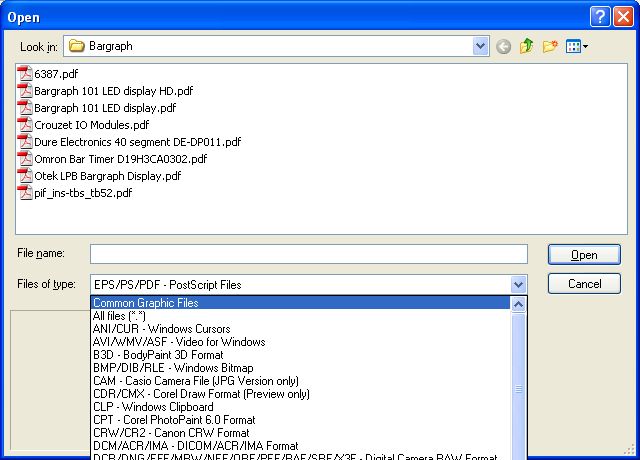
Task: Click icon of Otek LPB Bargraph Display.pdf
Action: (24, 176)
